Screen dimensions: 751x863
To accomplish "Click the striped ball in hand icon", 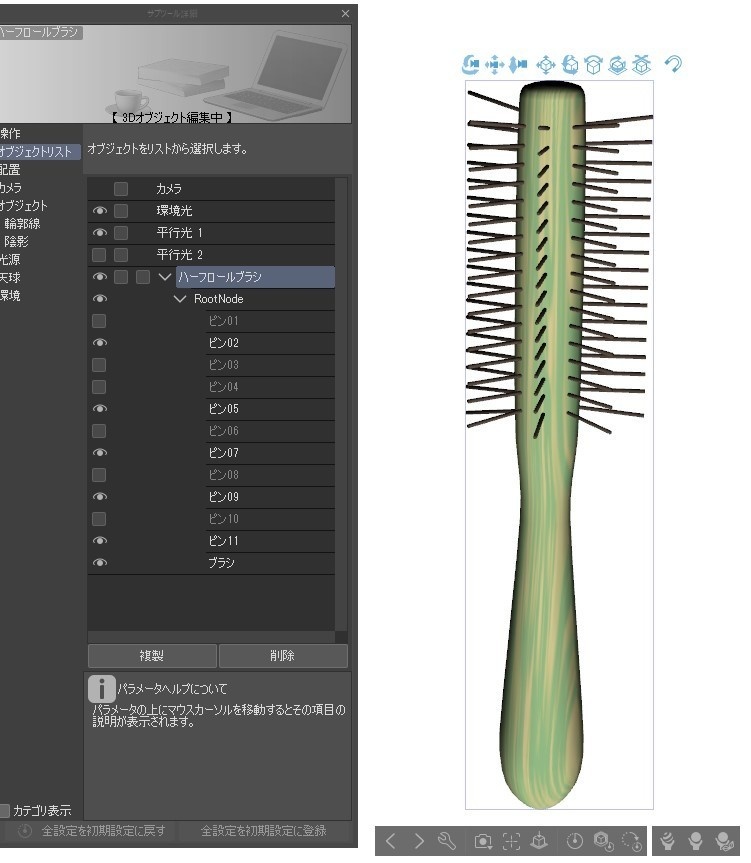I will click(x=667, y=841).
